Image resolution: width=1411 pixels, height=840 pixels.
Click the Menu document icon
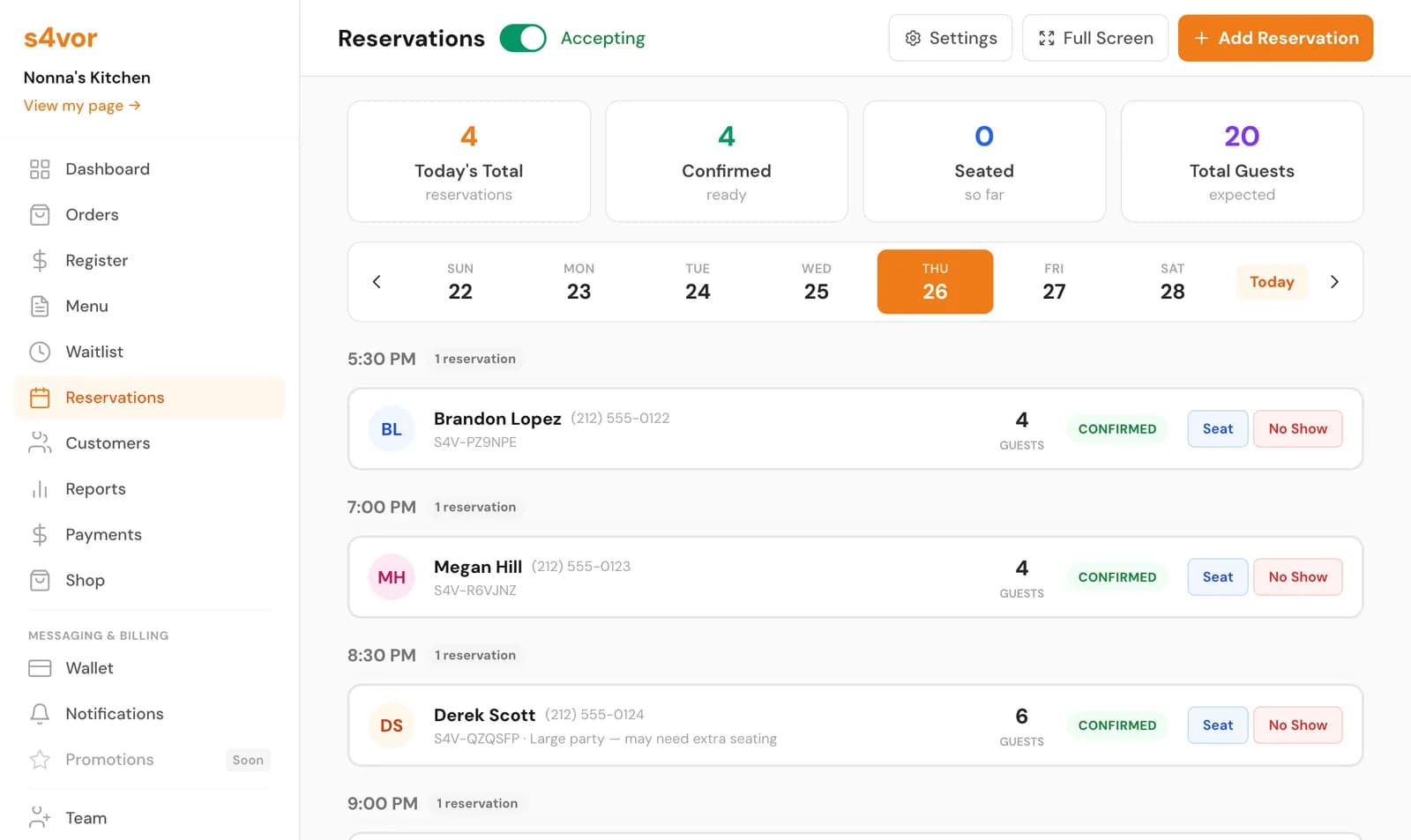(40, 306)
